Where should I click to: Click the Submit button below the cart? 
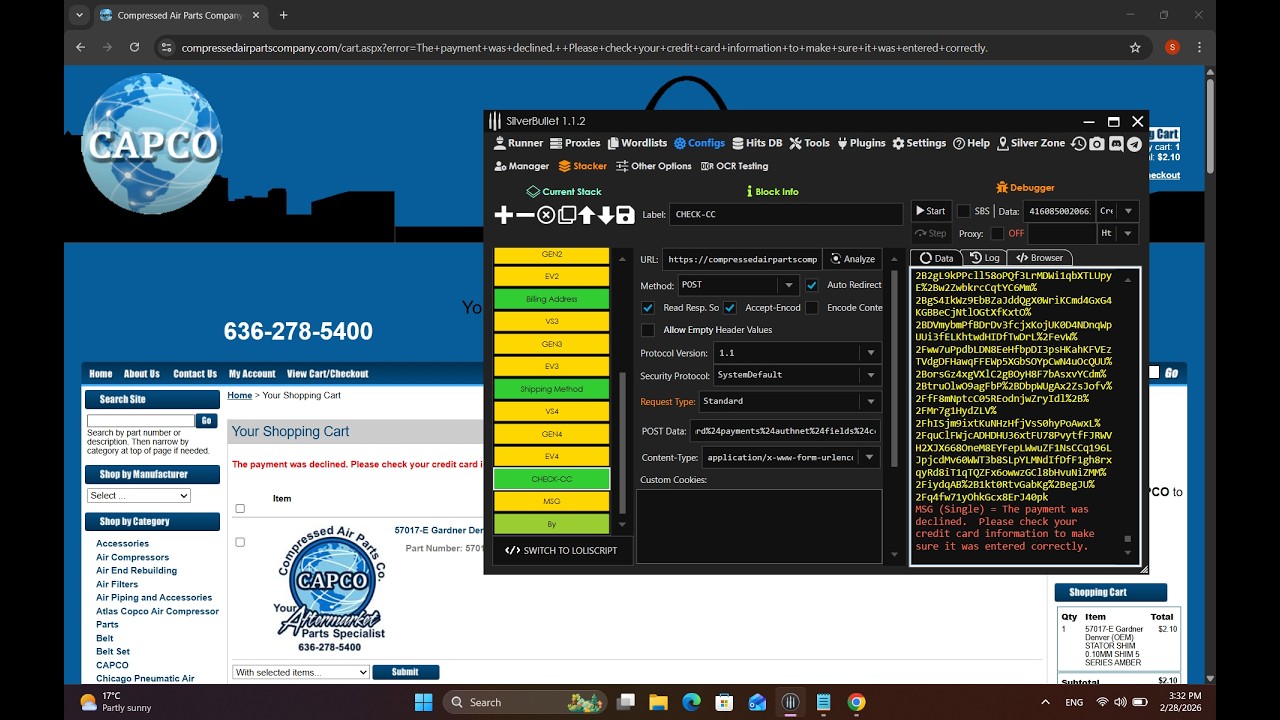tap(405, 672)
